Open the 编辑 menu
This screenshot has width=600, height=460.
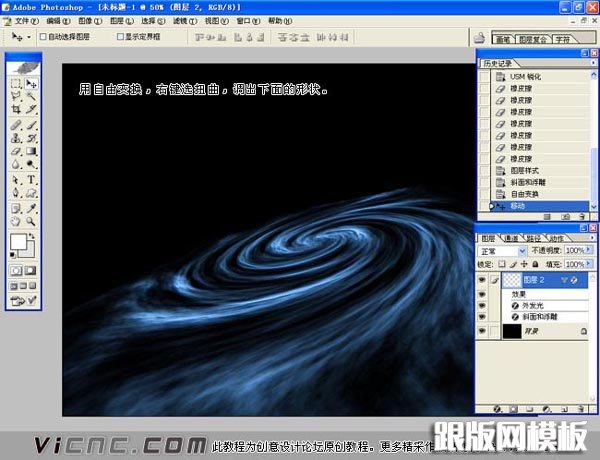[x=58, y=21]
